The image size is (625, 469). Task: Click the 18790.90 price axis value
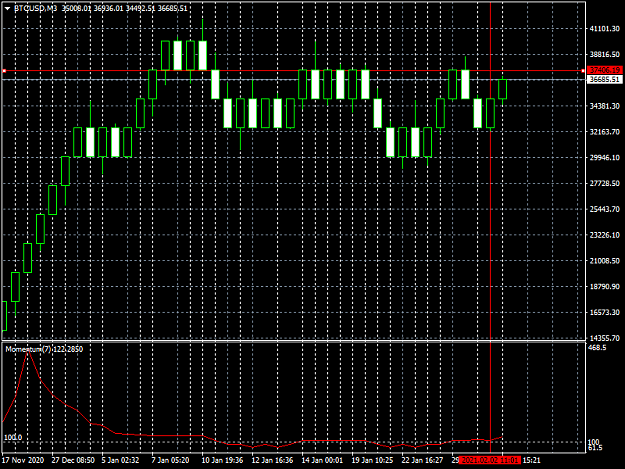point(605,287)
